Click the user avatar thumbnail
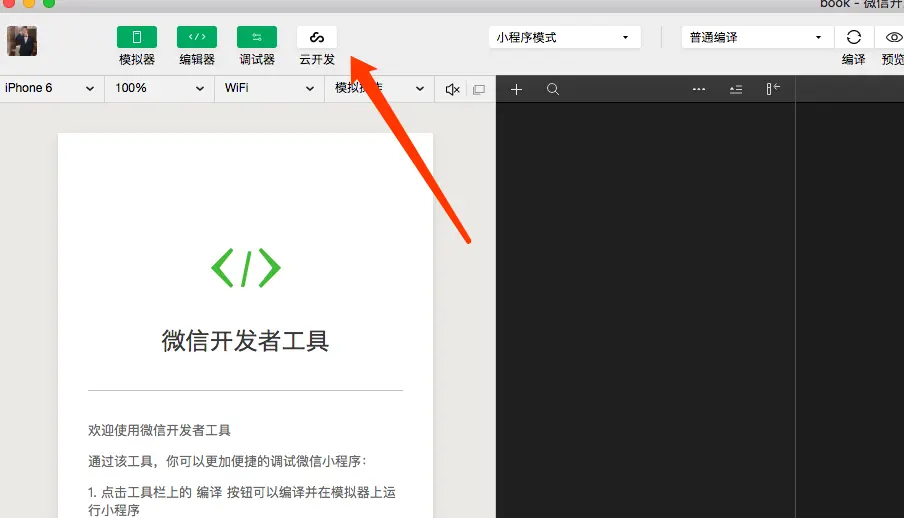Screen dimensions: 904x518 point(22,41)
